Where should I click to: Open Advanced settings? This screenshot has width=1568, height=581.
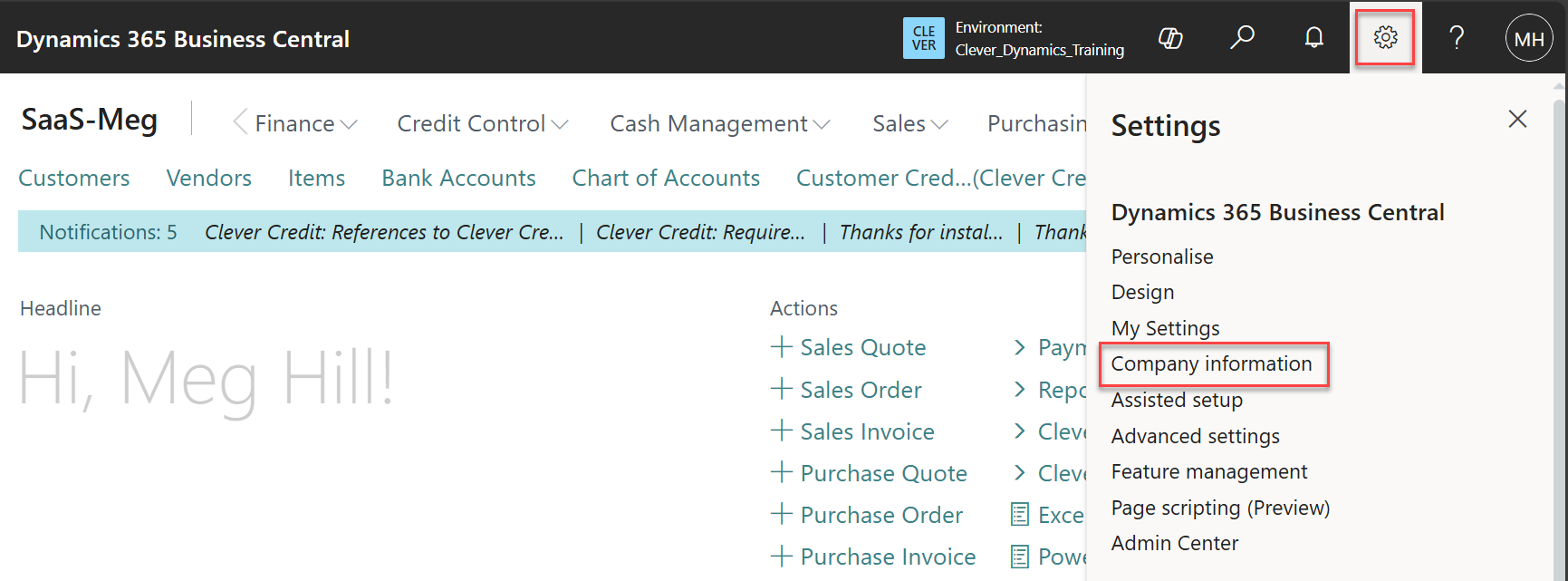click(1196, 436)
